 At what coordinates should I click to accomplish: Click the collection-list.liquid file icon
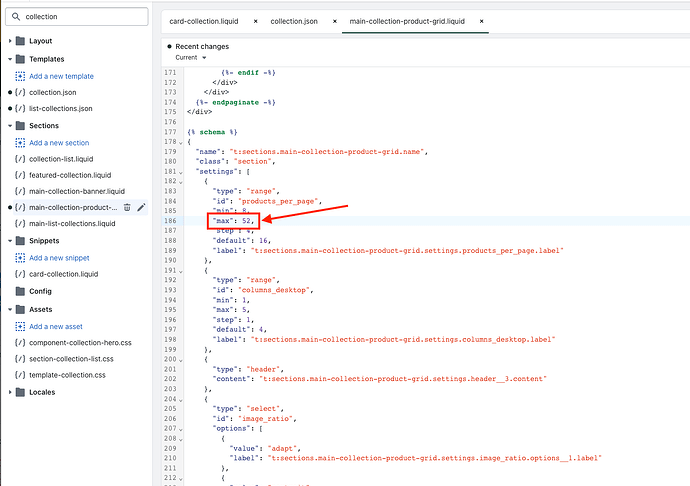coord(20,159)
